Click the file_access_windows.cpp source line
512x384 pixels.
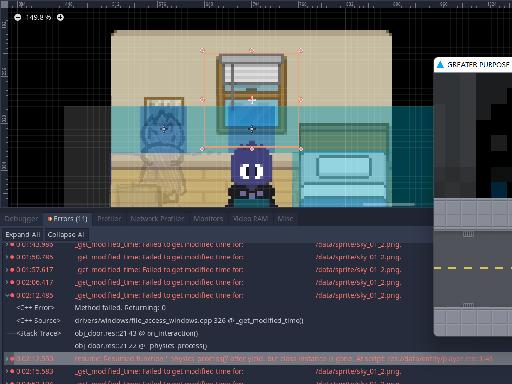coord(189,320)
